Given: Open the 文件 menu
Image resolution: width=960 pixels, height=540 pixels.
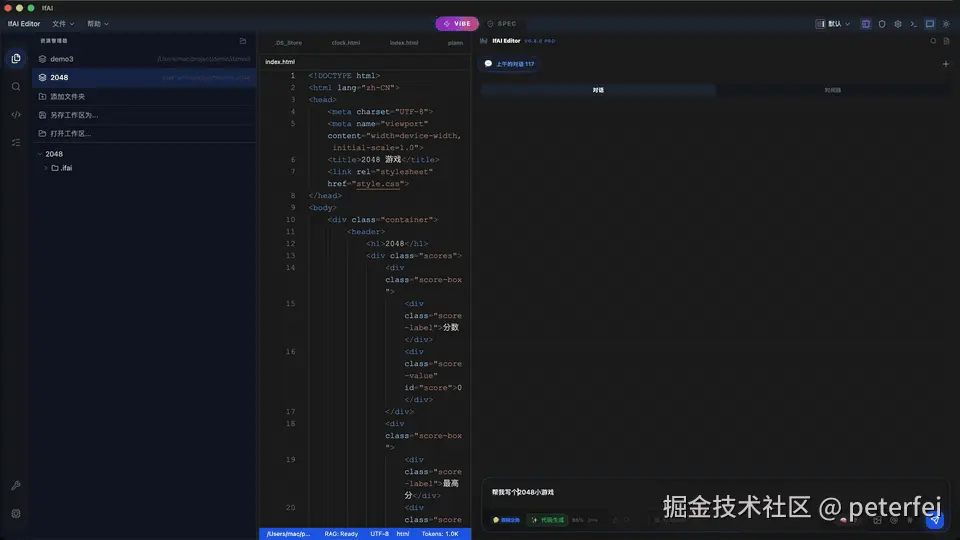Looking at the screenshot, I should tap(62, 24).
